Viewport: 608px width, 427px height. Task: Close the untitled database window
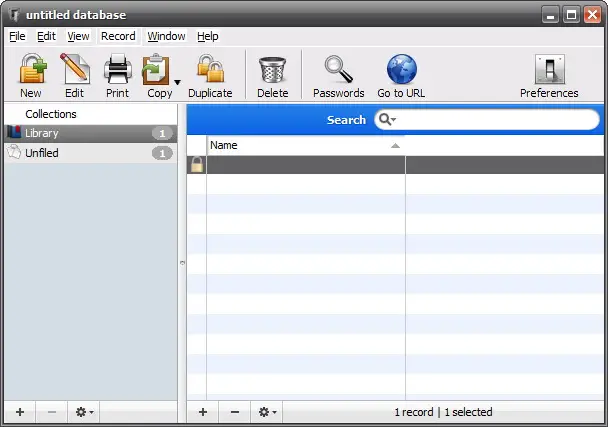coord(592,15)
